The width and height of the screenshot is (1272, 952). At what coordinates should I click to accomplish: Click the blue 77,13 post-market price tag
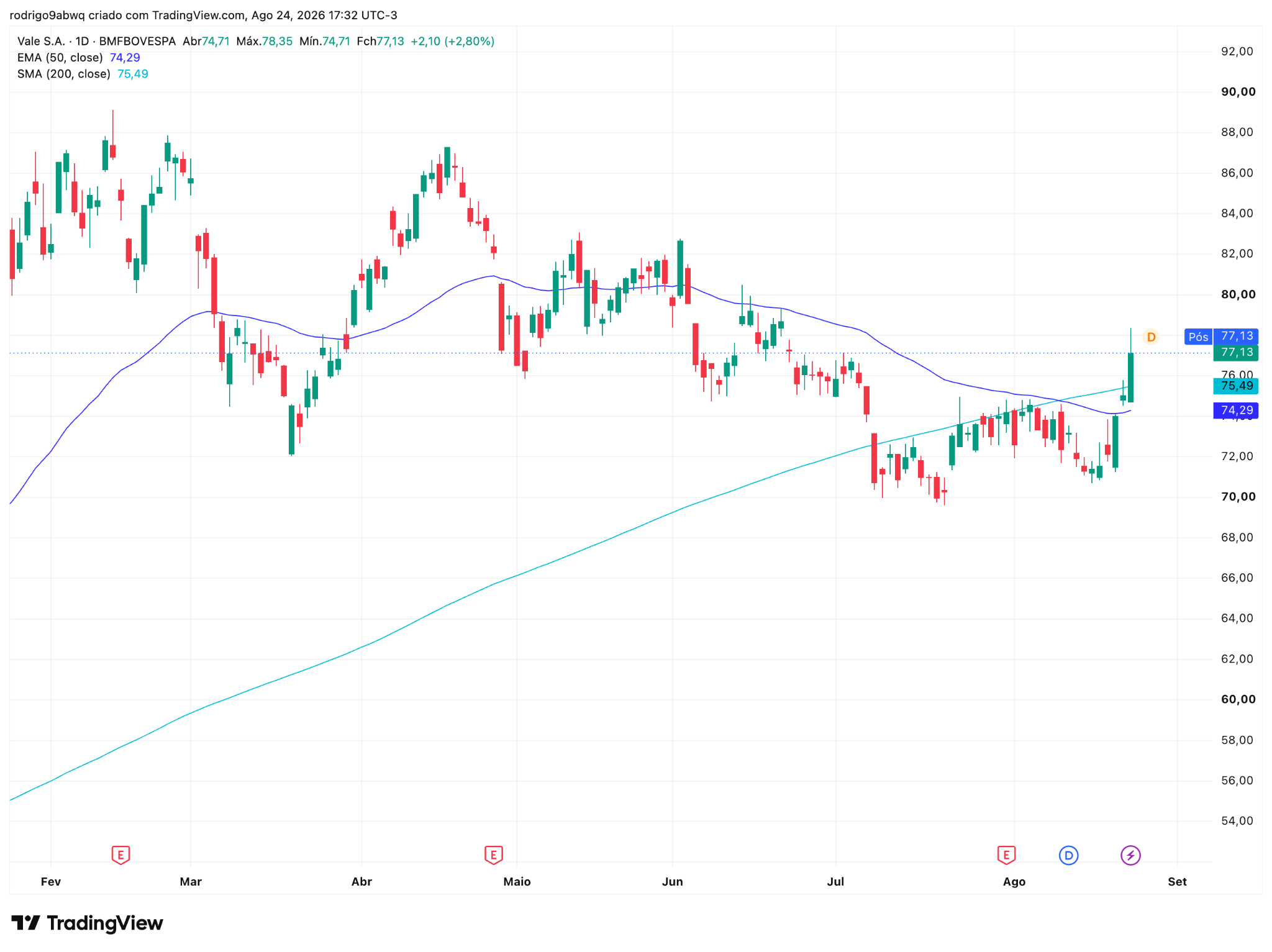(1236, 336)
